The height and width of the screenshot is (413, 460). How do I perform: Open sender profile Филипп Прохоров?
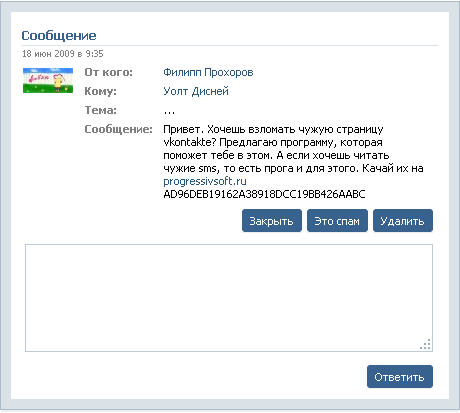[208, 72]
